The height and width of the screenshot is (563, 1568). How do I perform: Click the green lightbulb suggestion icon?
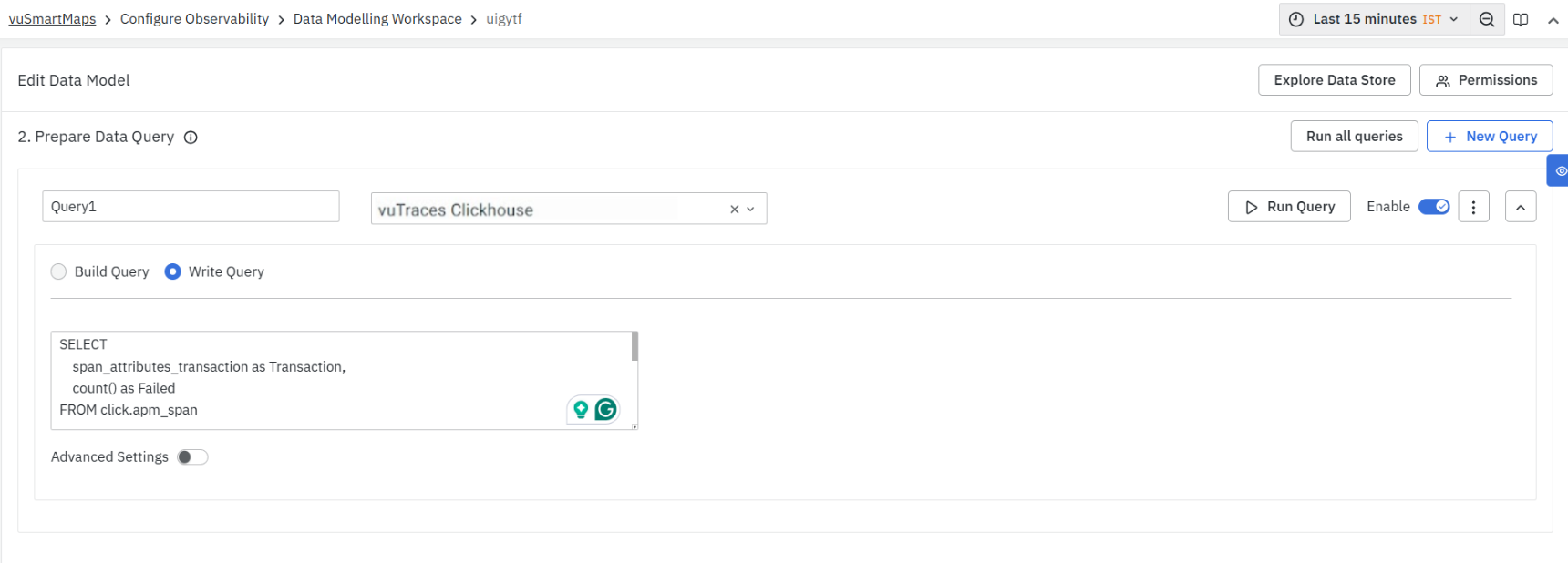[581, 410]
